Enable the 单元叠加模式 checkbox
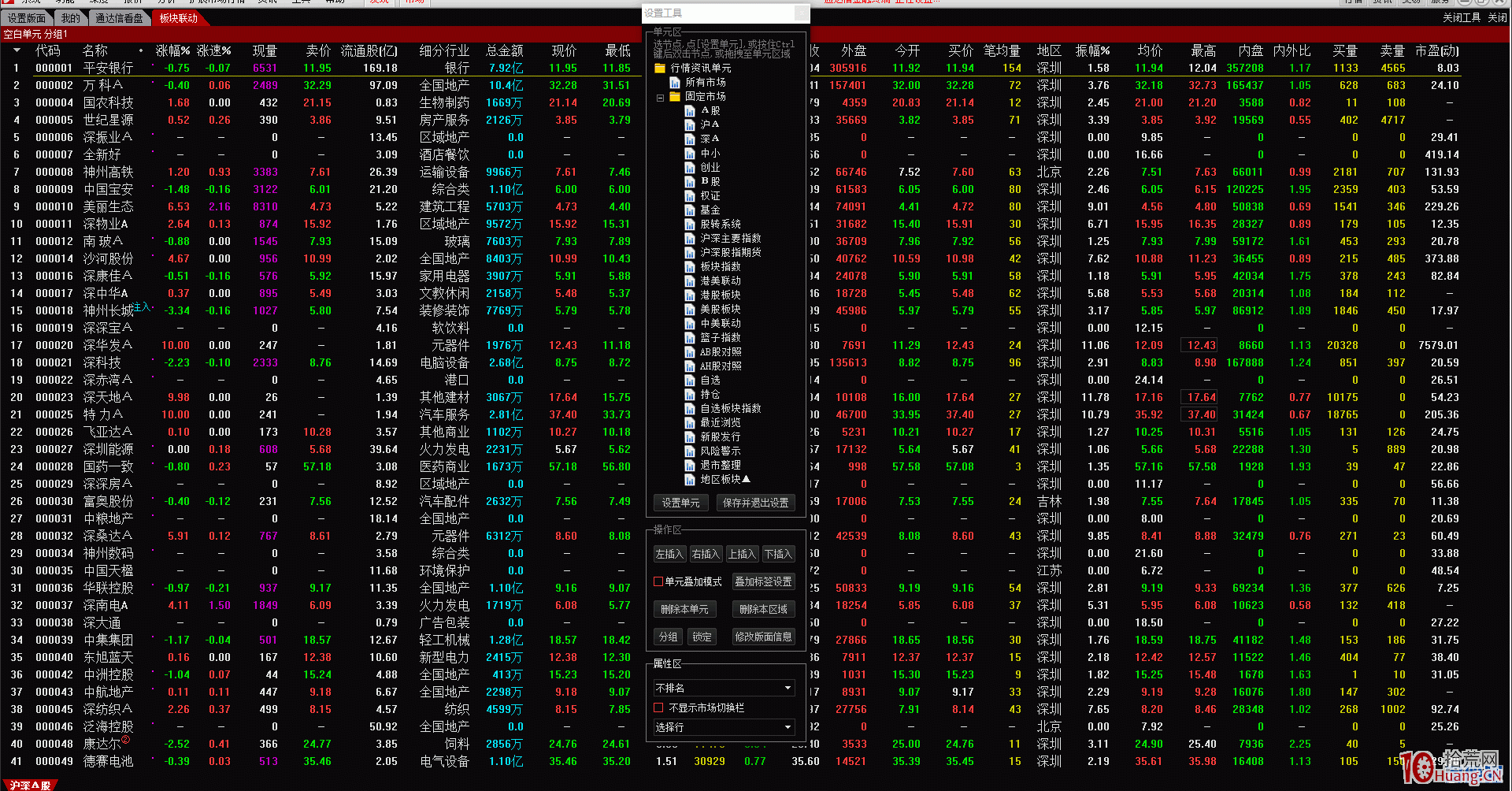 [658, 581]
